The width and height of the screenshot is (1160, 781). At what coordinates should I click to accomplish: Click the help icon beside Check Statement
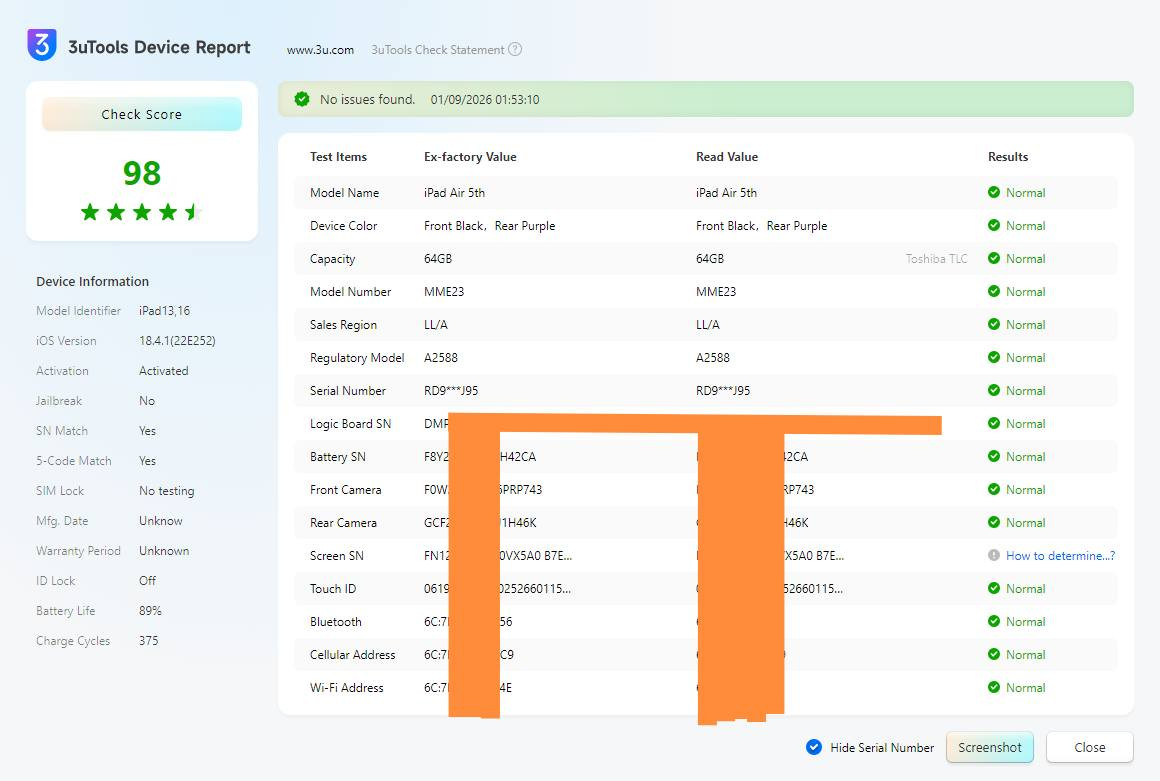515,50
